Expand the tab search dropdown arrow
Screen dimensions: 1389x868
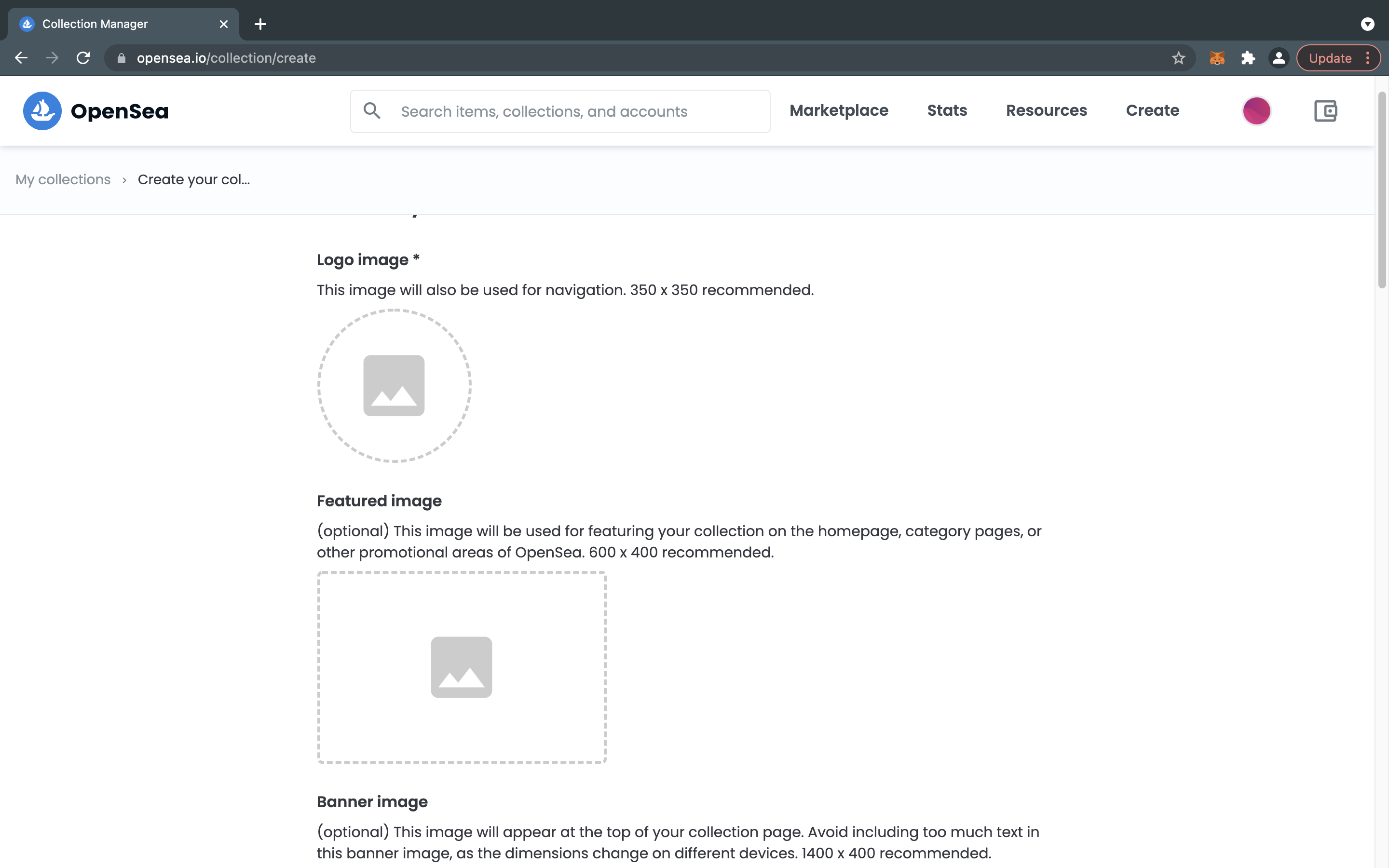click(x=1367, y=24)
